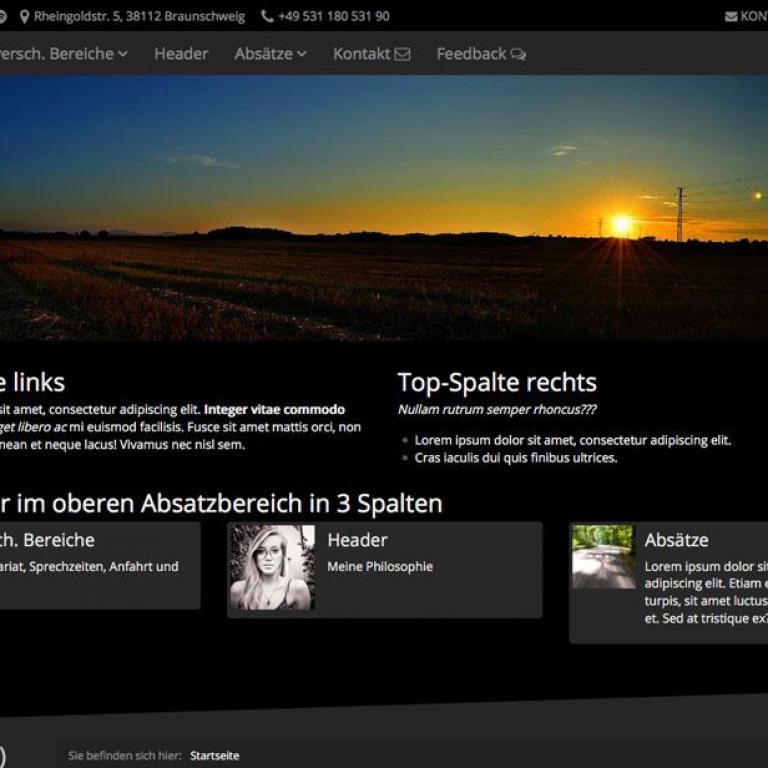Call the phone number +49 531 180 531 90
This screenshot has width=768, height=768.
click(334, 17)
